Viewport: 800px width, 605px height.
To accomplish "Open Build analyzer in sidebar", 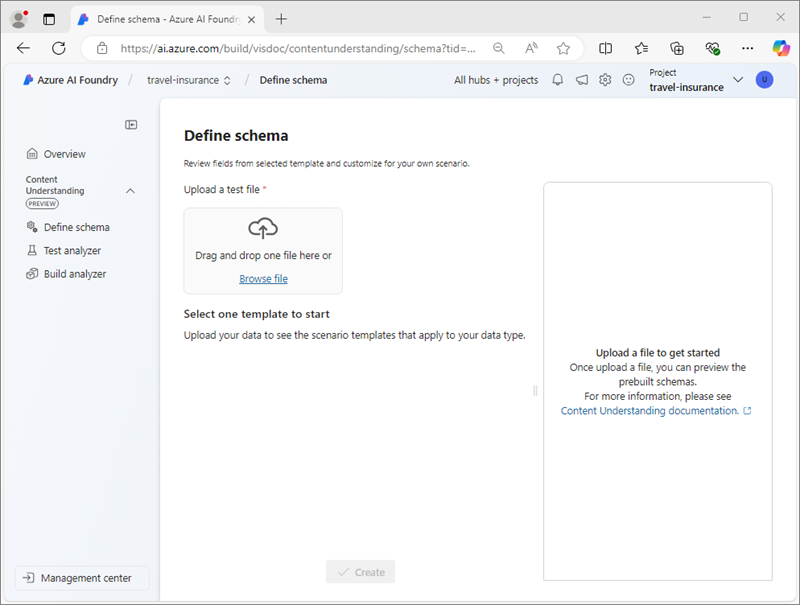I will click(66, 274).
